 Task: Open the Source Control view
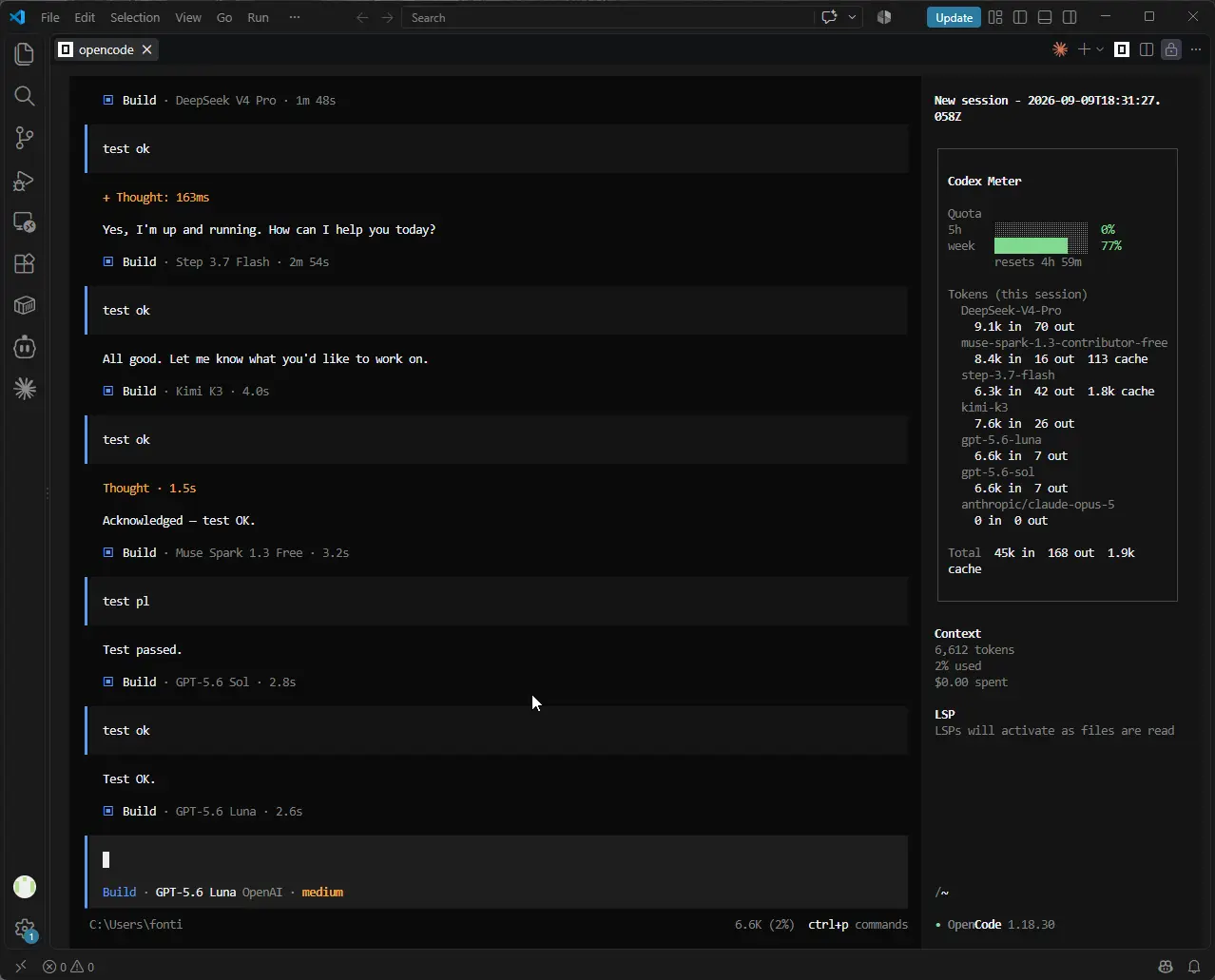point(25,138)
